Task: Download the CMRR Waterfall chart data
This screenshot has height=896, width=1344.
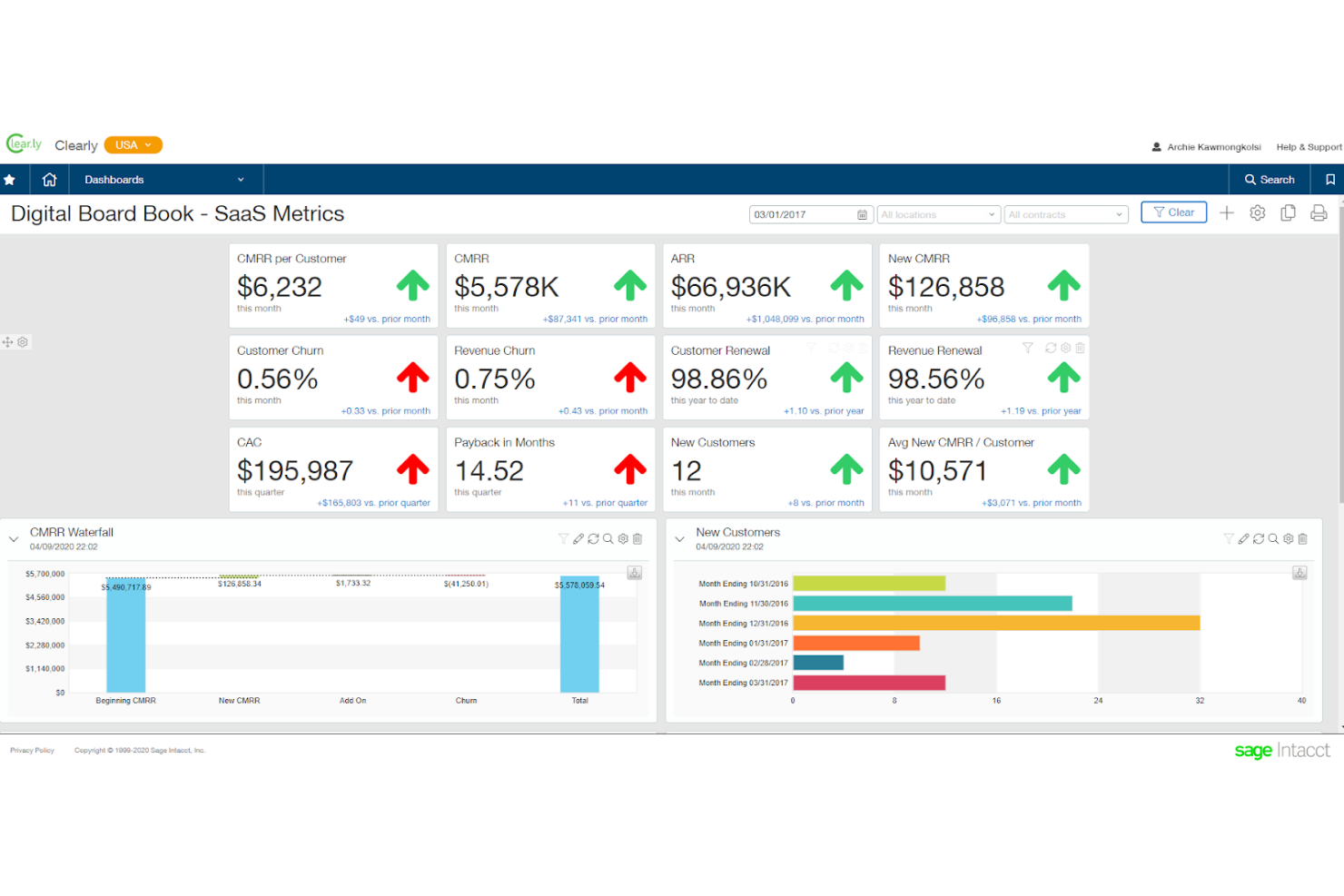Action: (x=634, y=572)
